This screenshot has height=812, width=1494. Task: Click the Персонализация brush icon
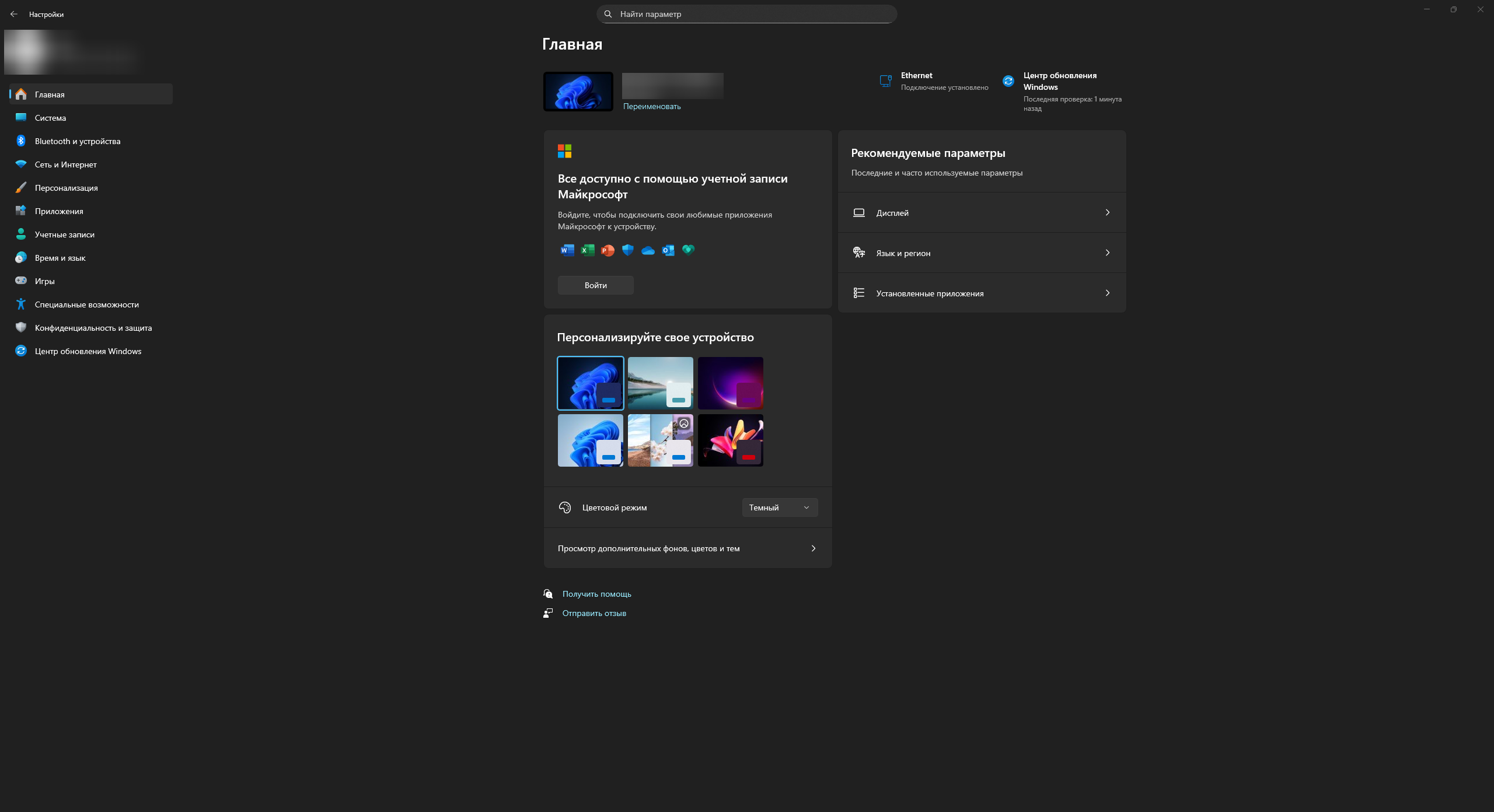tap(21, 188)
